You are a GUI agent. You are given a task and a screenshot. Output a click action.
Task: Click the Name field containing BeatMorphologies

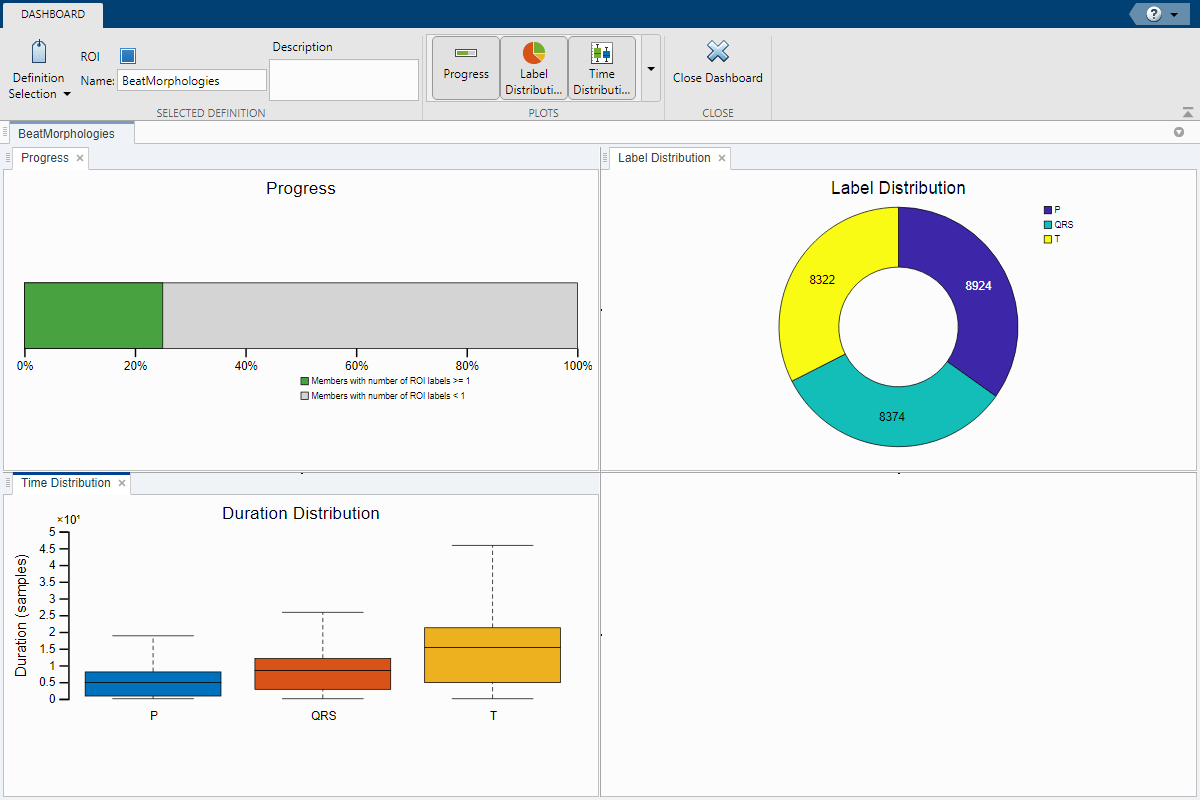click(192, 81)
